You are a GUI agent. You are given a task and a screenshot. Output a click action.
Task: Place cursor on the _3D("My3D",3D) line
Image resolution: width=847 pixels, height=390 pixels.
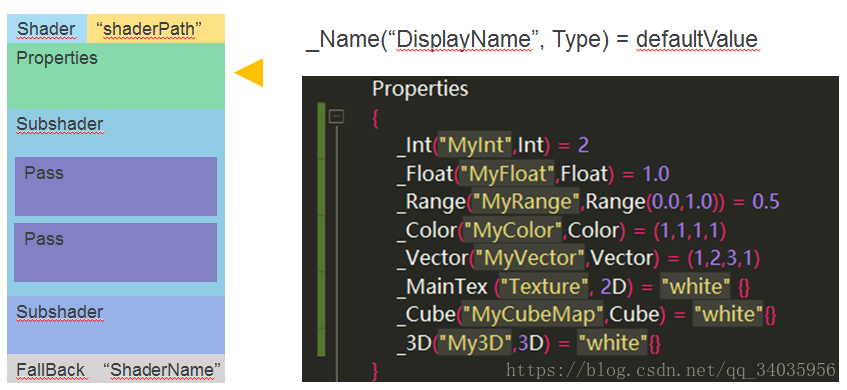[528, 343]
